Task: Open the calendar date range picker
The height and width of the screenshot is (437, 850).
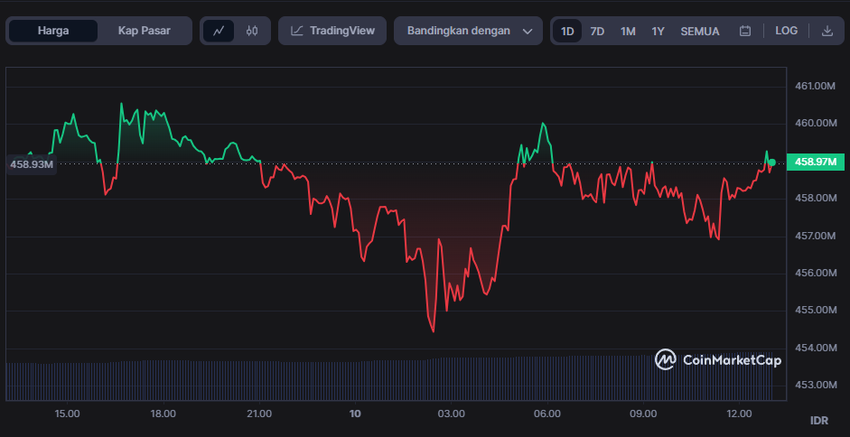Action: (745, 31)
